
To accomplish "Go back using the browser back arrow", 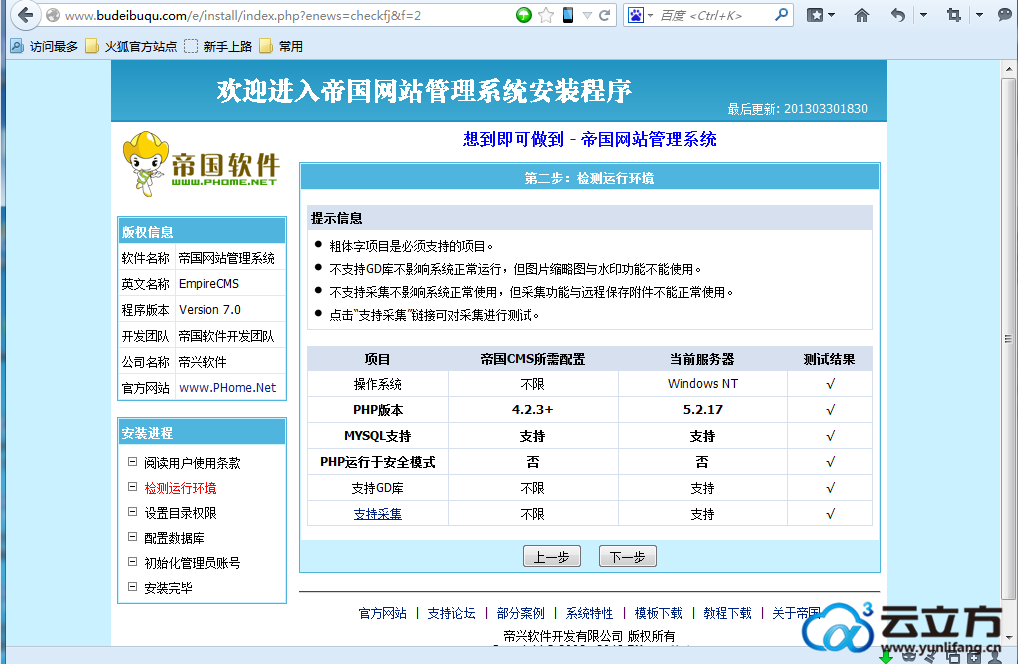I will (x=26, y=14).
